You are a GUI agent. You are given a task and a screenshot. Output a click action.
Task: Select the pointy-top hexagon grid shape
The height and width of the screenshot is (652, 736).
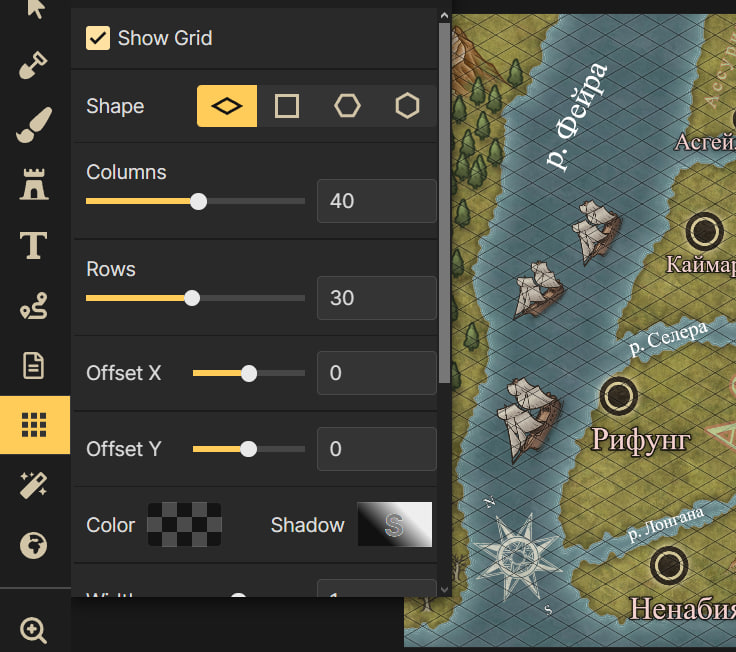407,106
